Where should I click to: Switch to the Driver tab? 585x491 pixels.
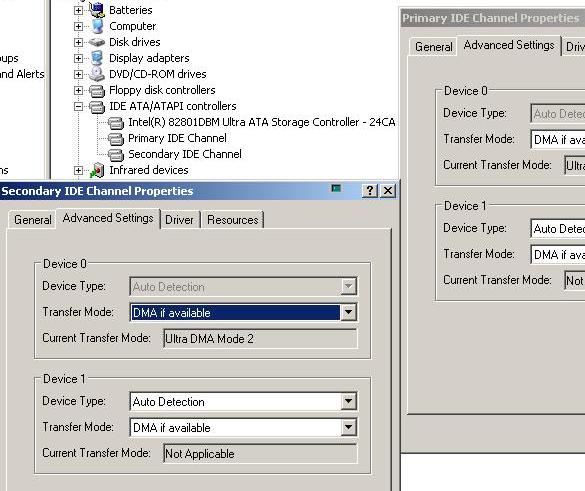click(x=179, y=220)
